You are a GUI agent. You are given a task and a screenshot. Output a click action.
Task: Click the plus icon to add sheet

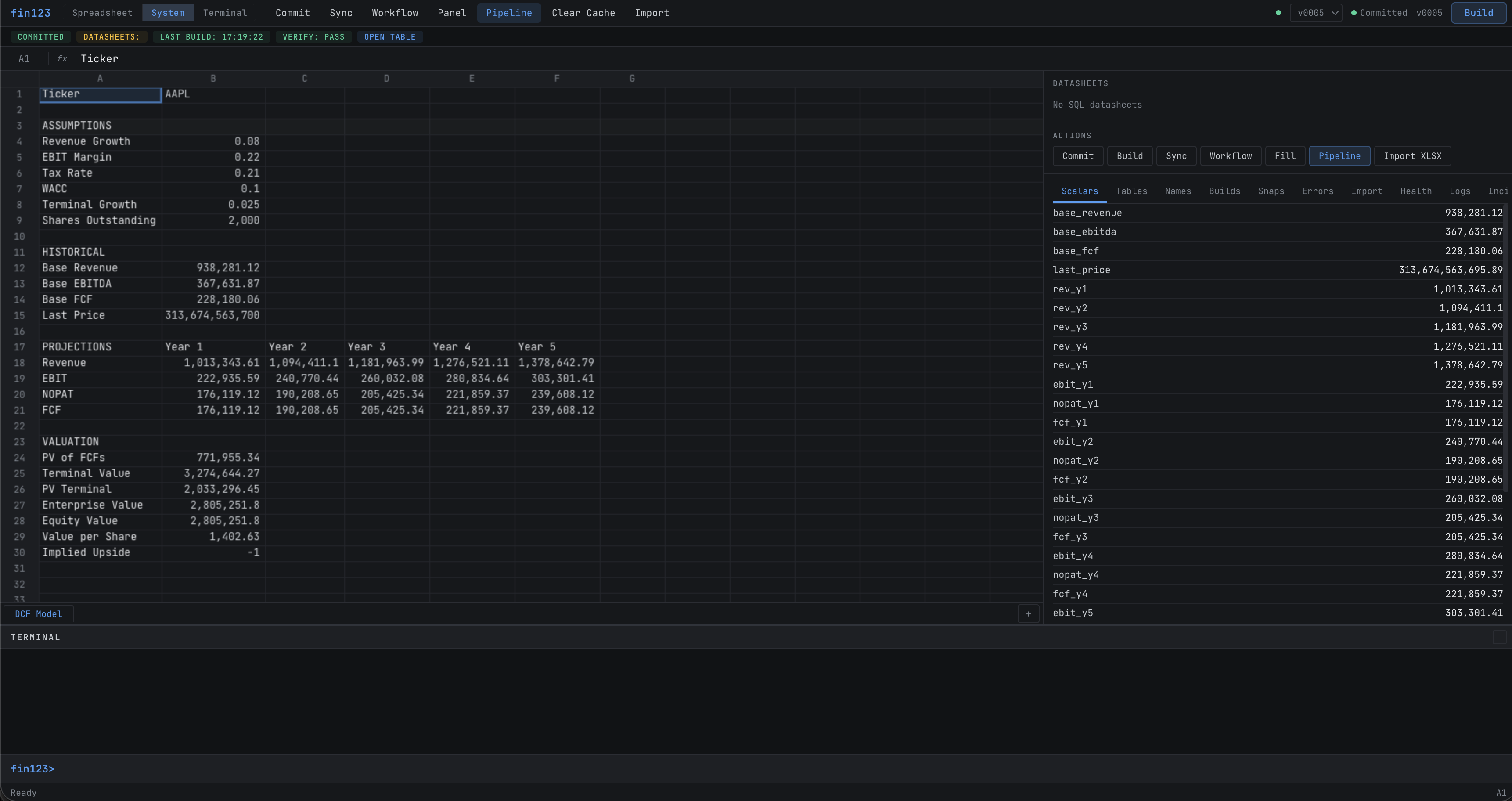pos(1028,613)
